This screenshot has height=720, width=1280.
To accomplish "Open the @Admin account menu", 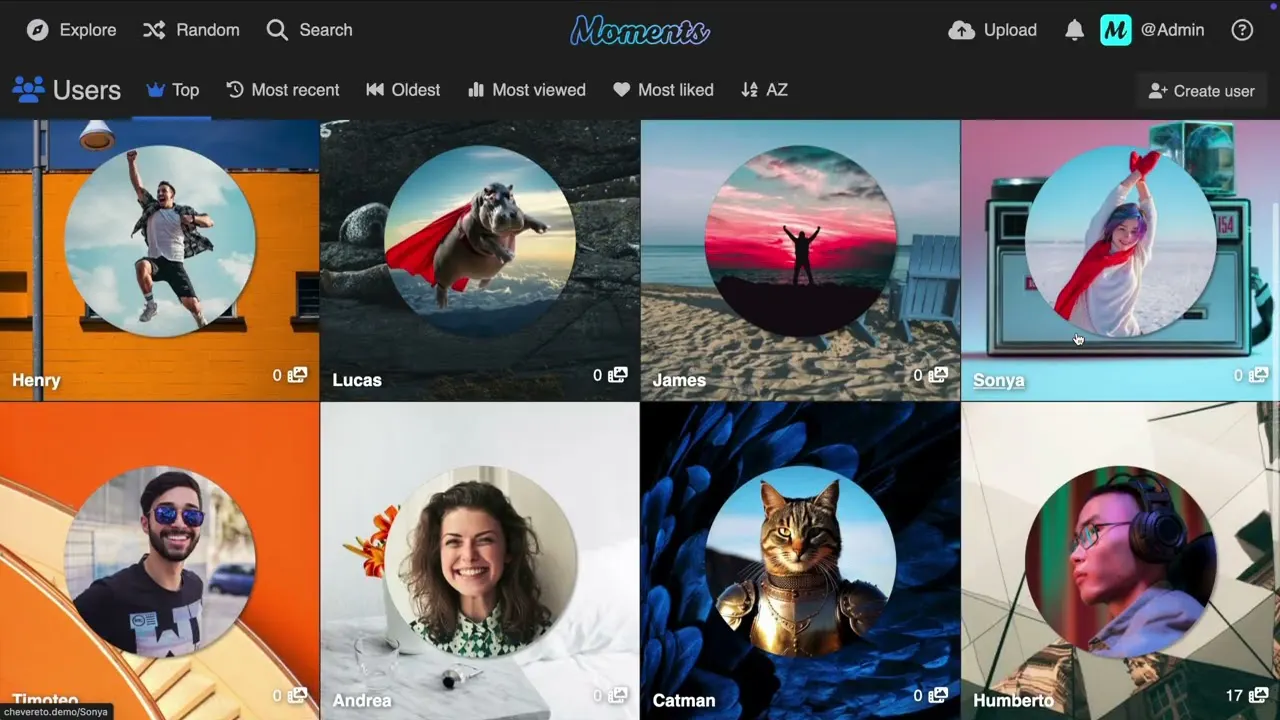I will (1152, 30).
